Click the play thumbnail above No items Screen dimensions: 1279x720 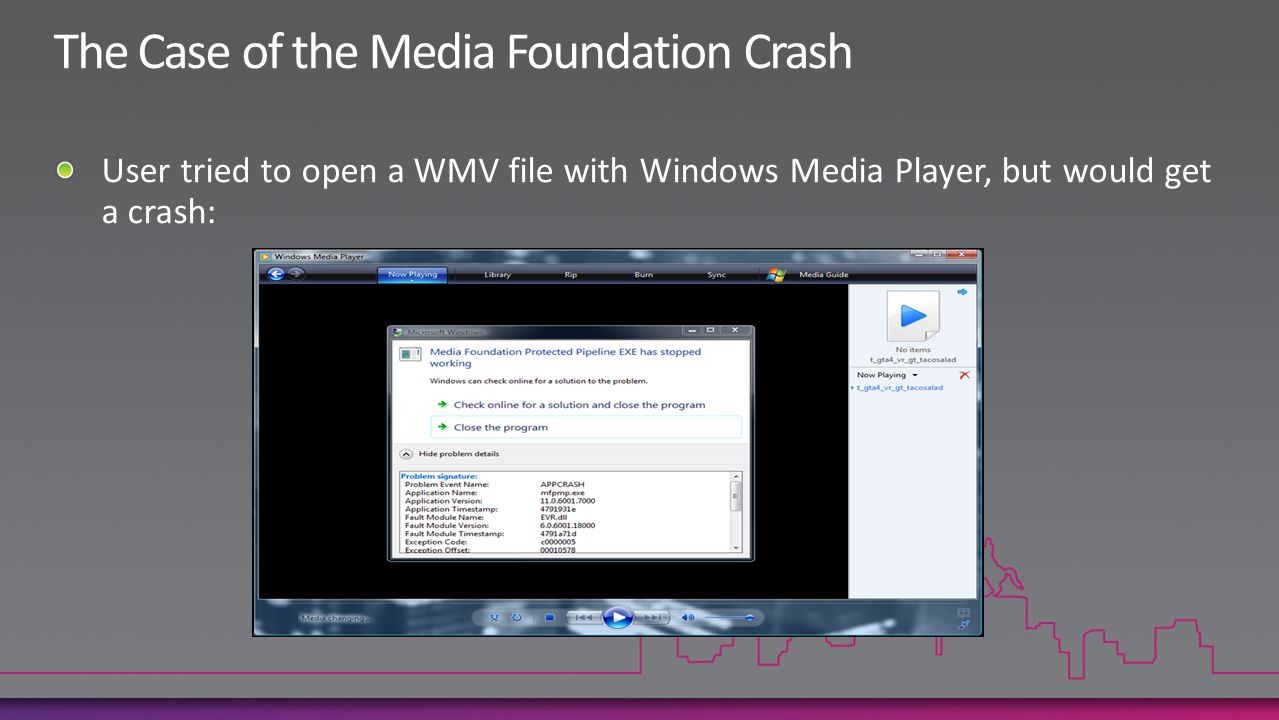pos(913,317)
